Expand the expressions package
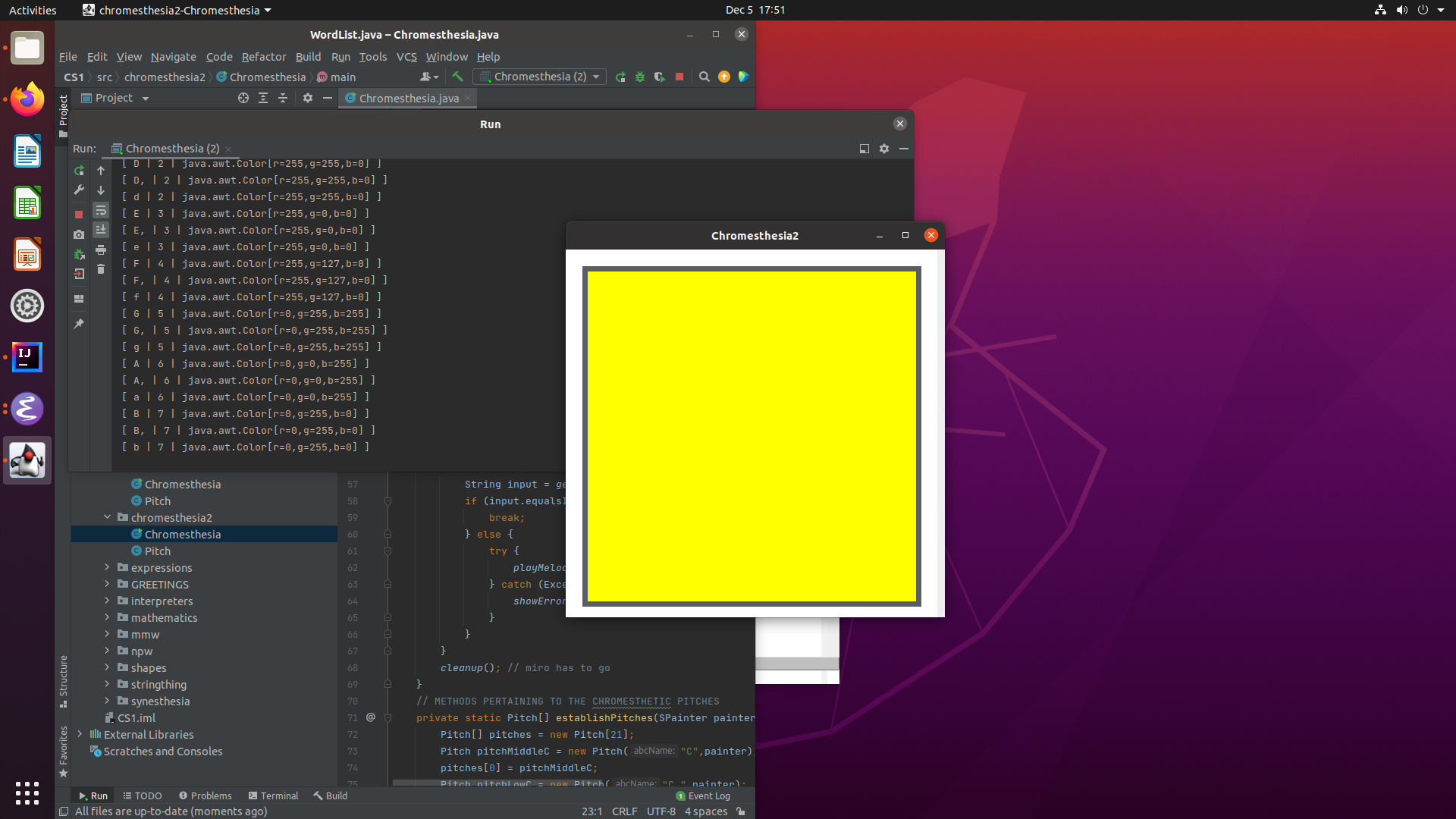 pos(107,567)
